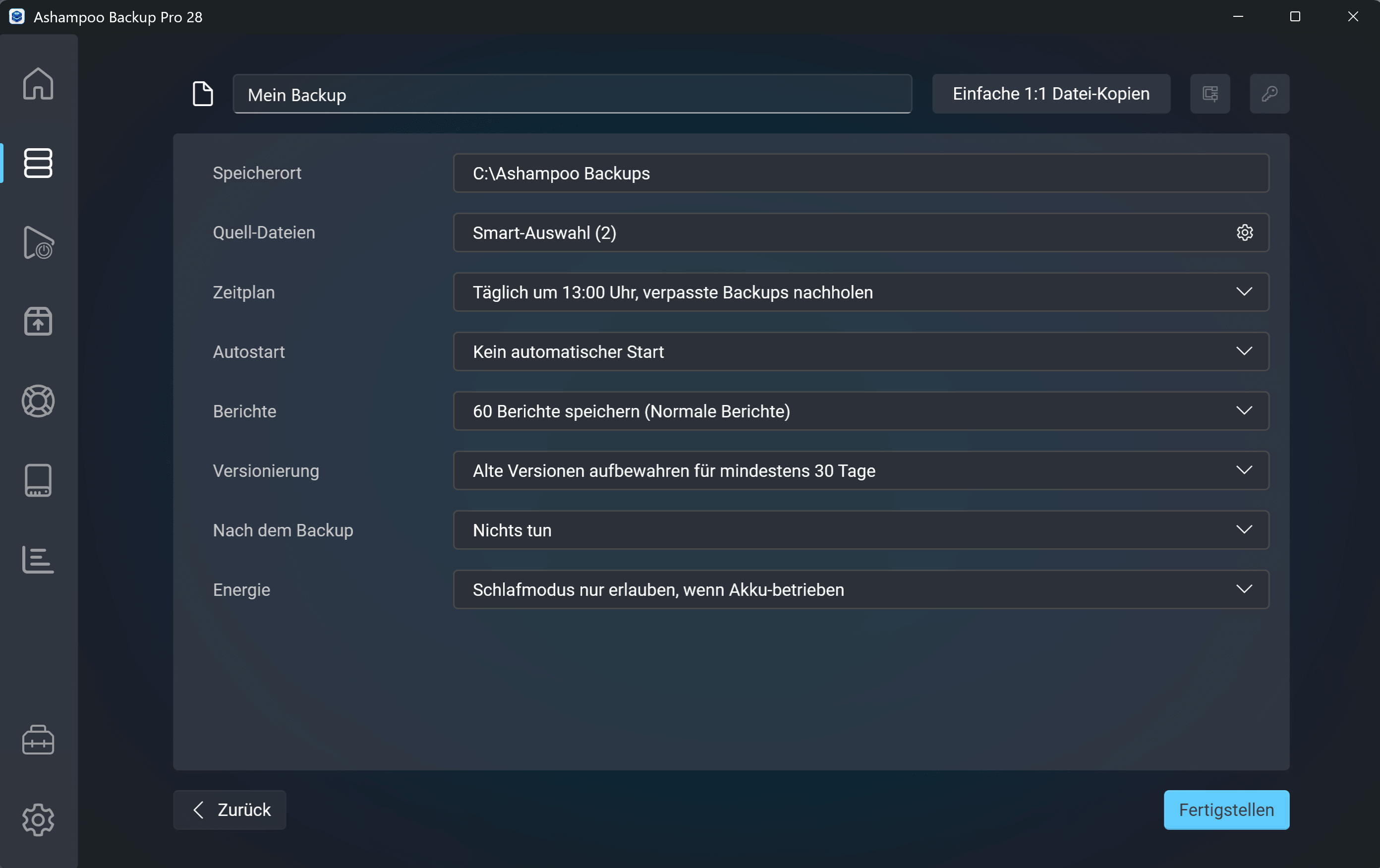This screenshot has height=868, width=1380.
Task: Open the drive icon in the sidebar
Action: [38, 480]
